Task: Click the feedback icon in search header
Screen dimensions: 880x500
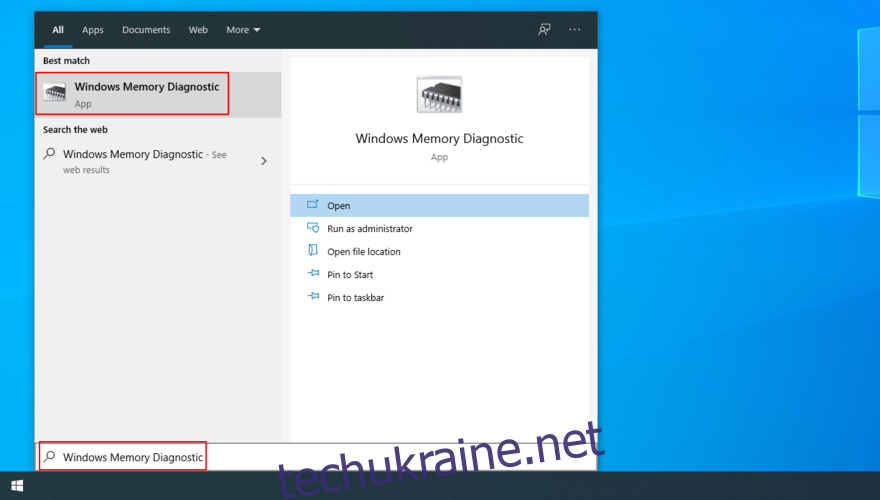Action: click(544, 29)
